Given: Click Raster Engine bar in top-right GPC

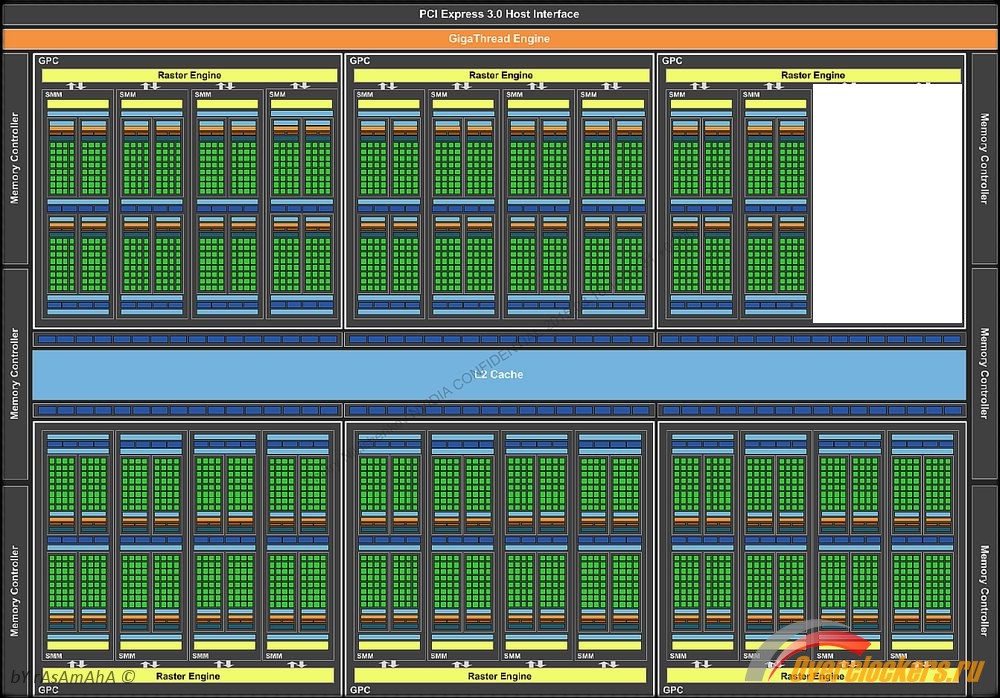Looking at the screenshot, I should 812,76.
